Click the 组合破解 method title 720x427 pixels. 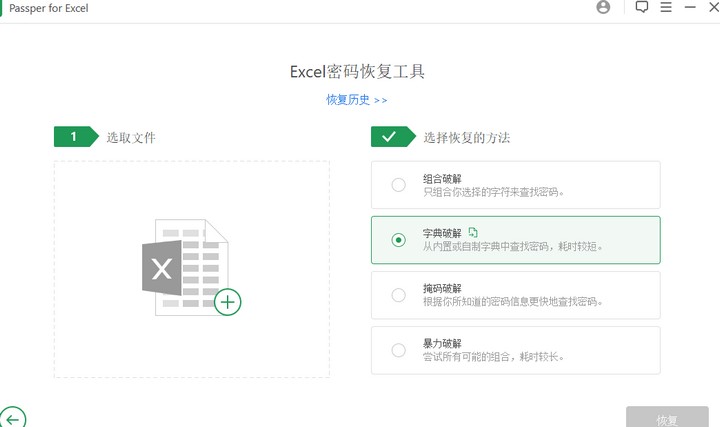(x=442, y=178)
